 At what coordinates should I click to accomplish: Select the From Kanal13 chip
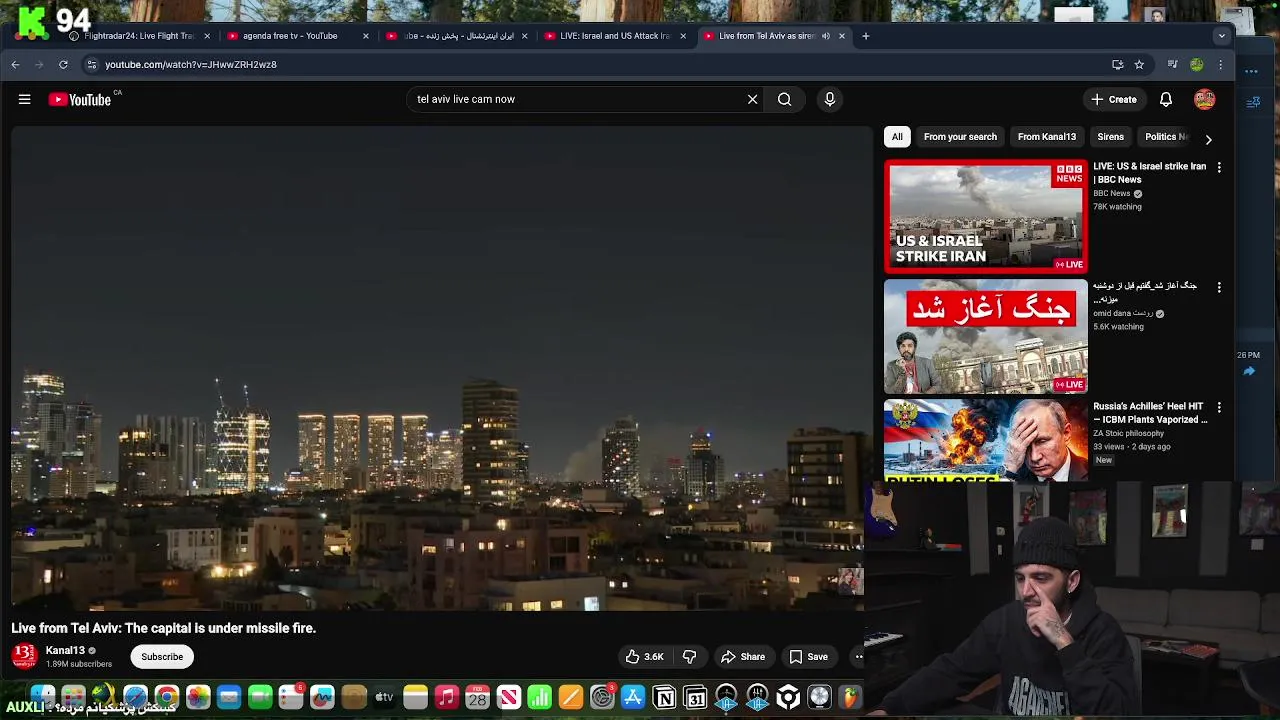pyautogui.click(x=1047, y=137)
